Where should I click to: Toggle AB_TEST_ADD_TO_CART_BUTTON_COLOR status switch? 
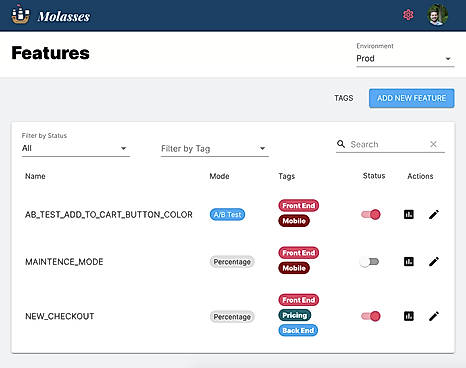(x=370, y=214)
